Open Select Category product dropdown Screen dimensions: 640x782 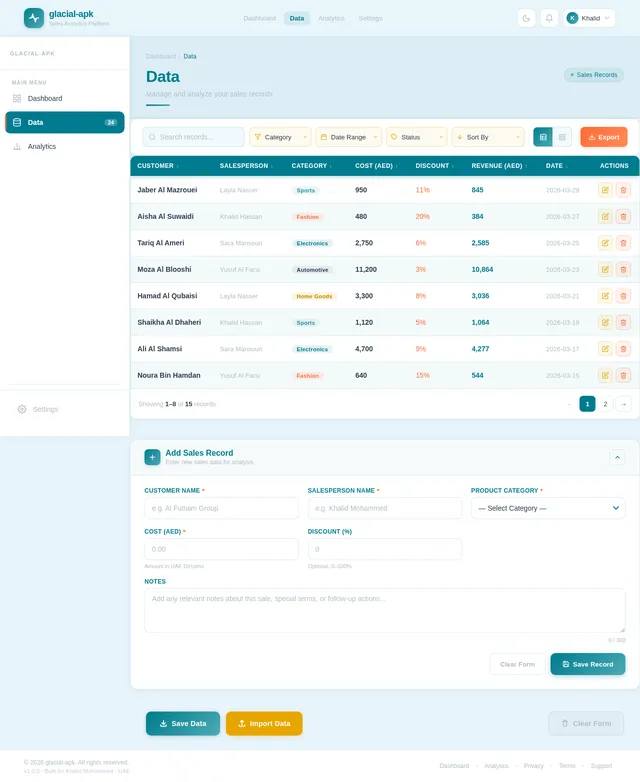[548, 508]
